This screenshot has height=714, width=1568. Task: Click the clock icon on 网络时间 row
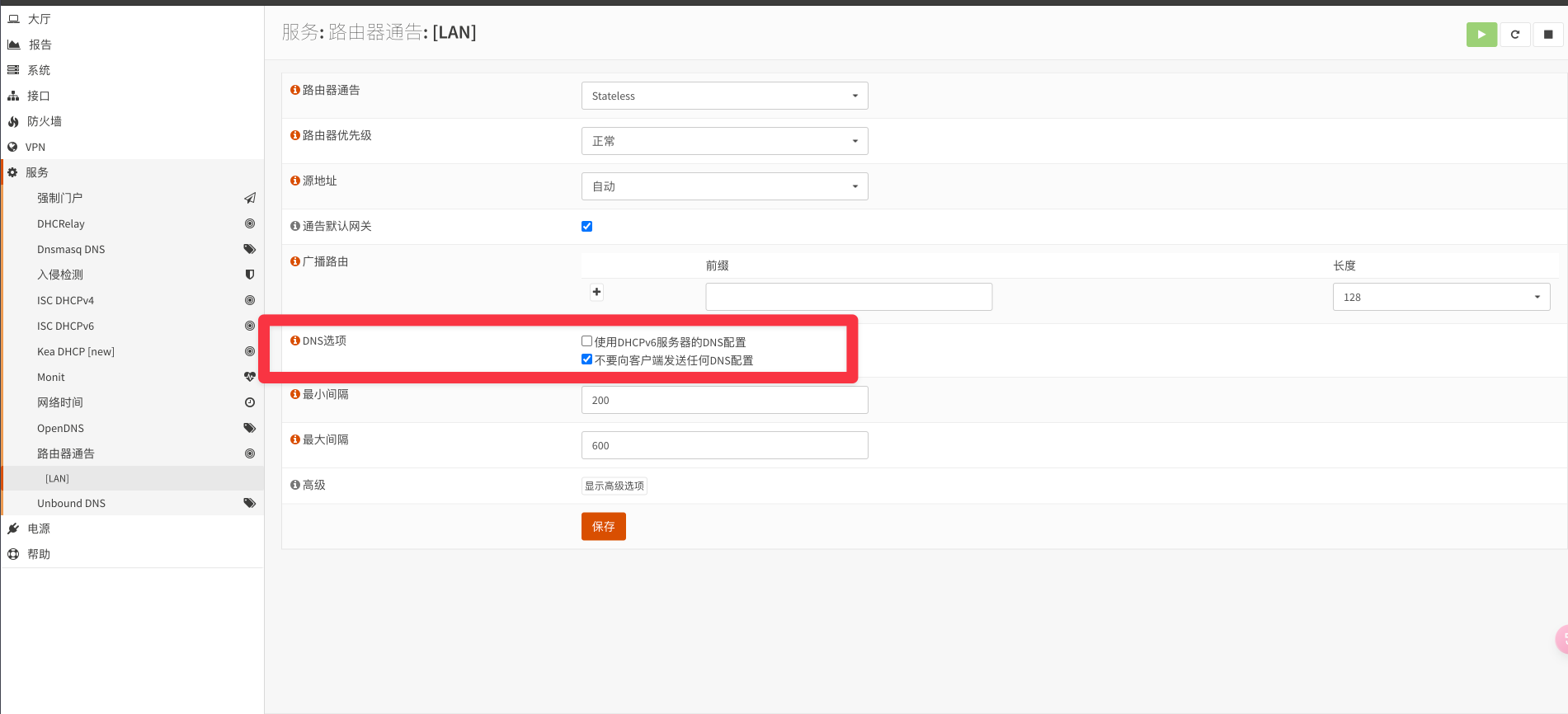(250, 402)
